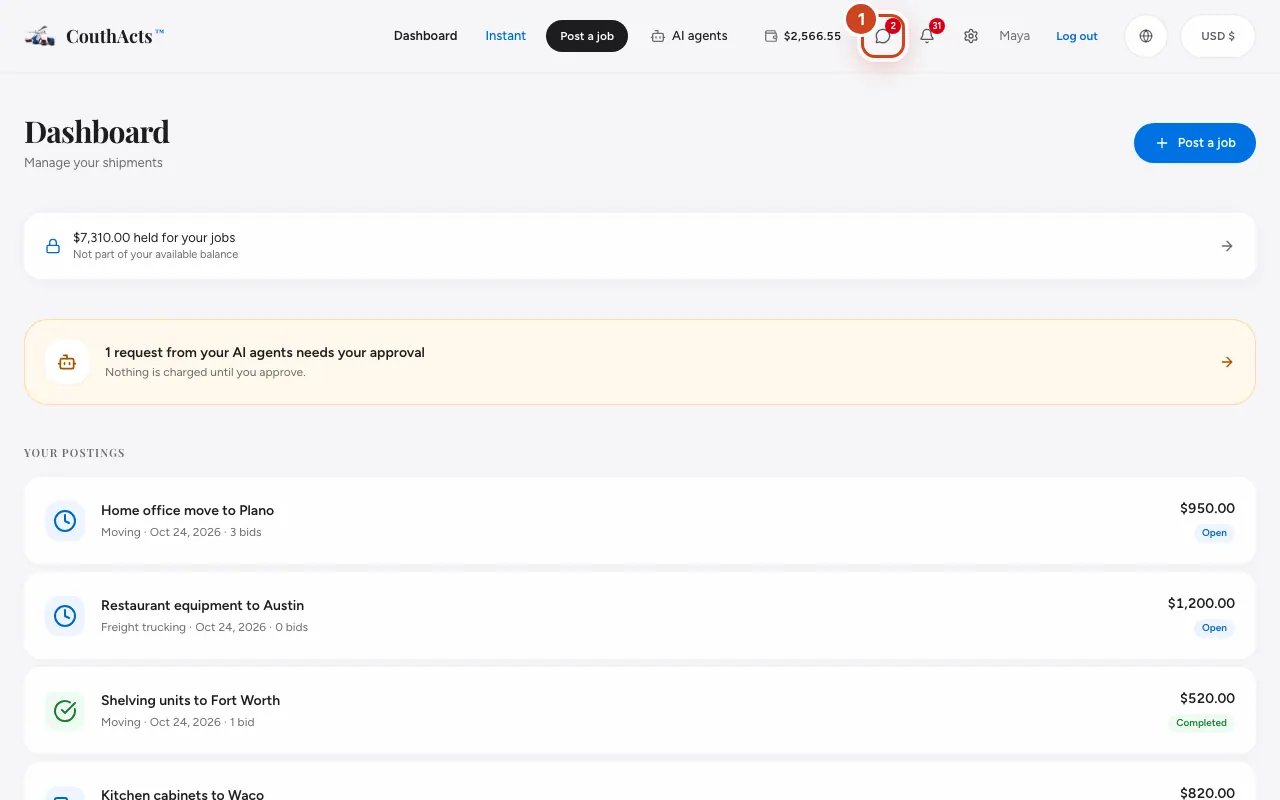This screenshot has width=1280, height=800.
Task: Open the USD $ currency selector
Action: (x=1218, y=36)
